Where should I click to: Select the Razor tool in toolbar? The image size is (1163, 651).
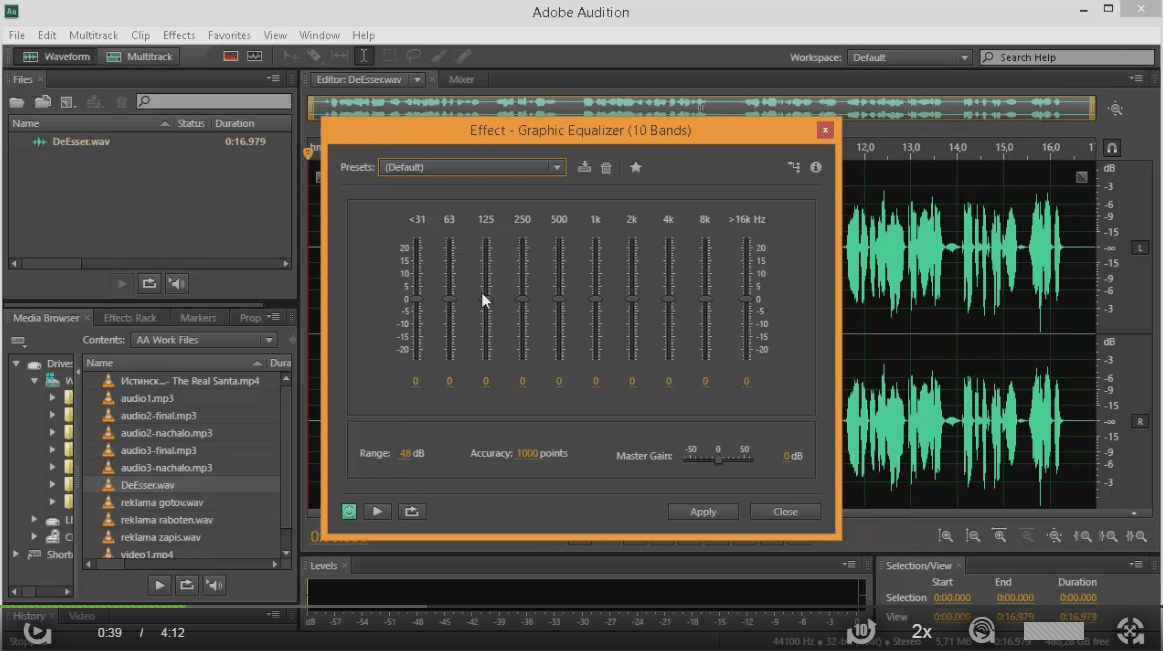pos(314,56)
